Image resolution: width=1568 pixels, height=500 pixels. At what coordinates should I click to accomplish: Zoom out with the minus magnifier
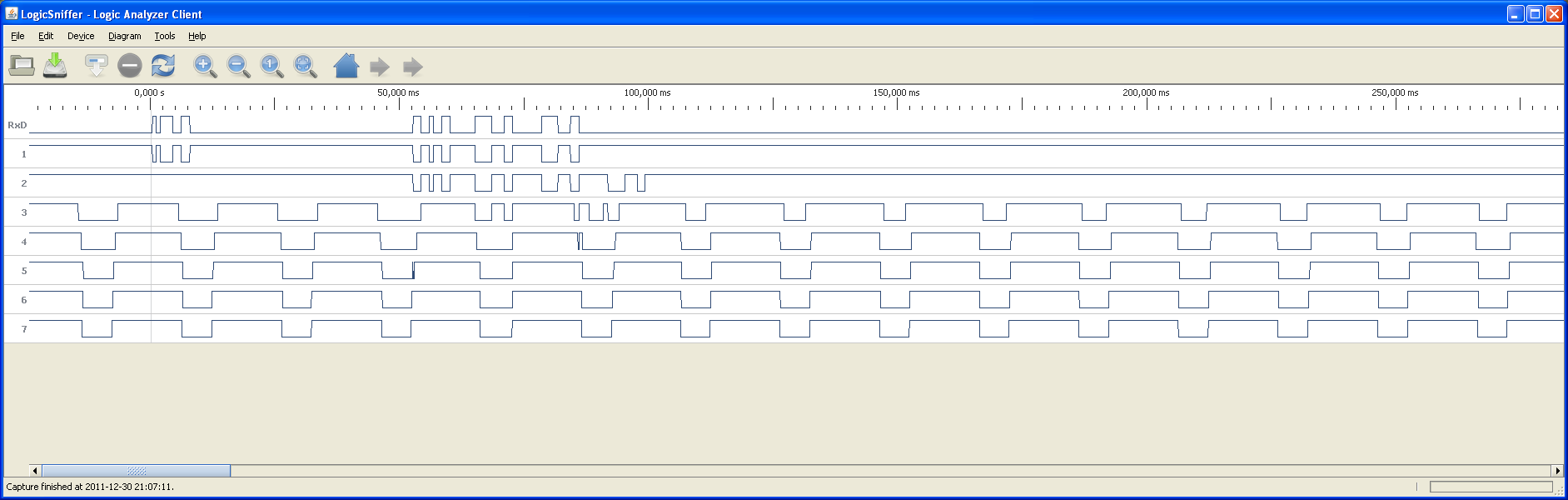238,66
